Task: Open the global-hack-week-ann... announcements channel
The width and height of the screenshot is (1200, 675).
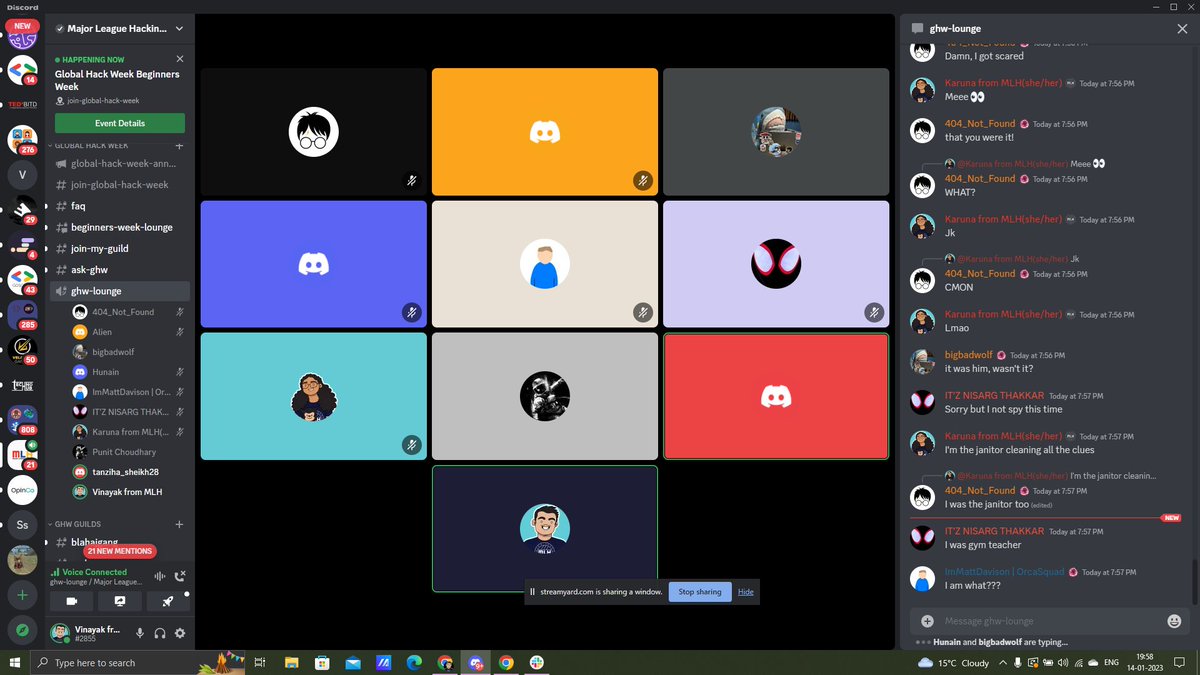Action: (x=120, y=163)
